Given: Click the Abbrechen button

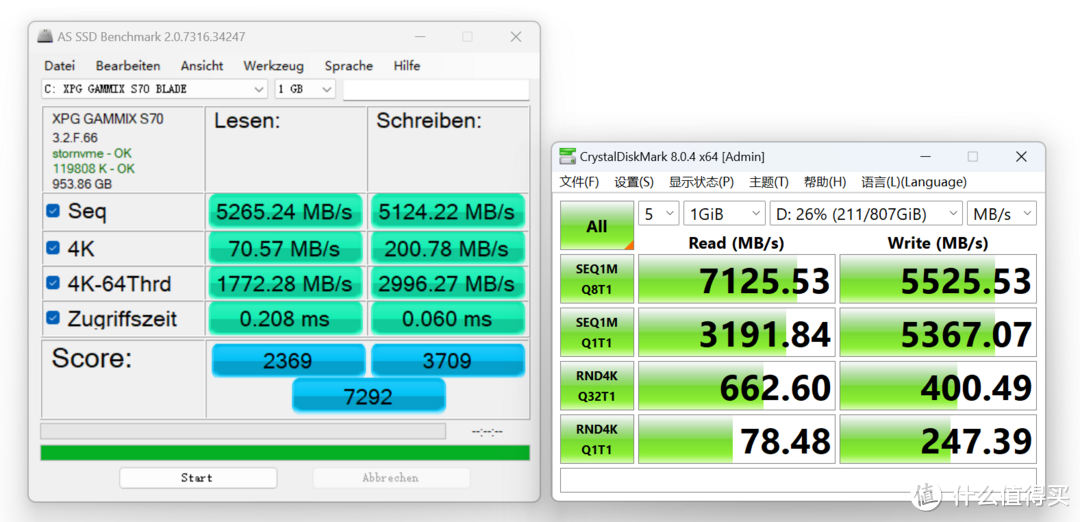Looking at the screenshot, I should coord(391,478).
